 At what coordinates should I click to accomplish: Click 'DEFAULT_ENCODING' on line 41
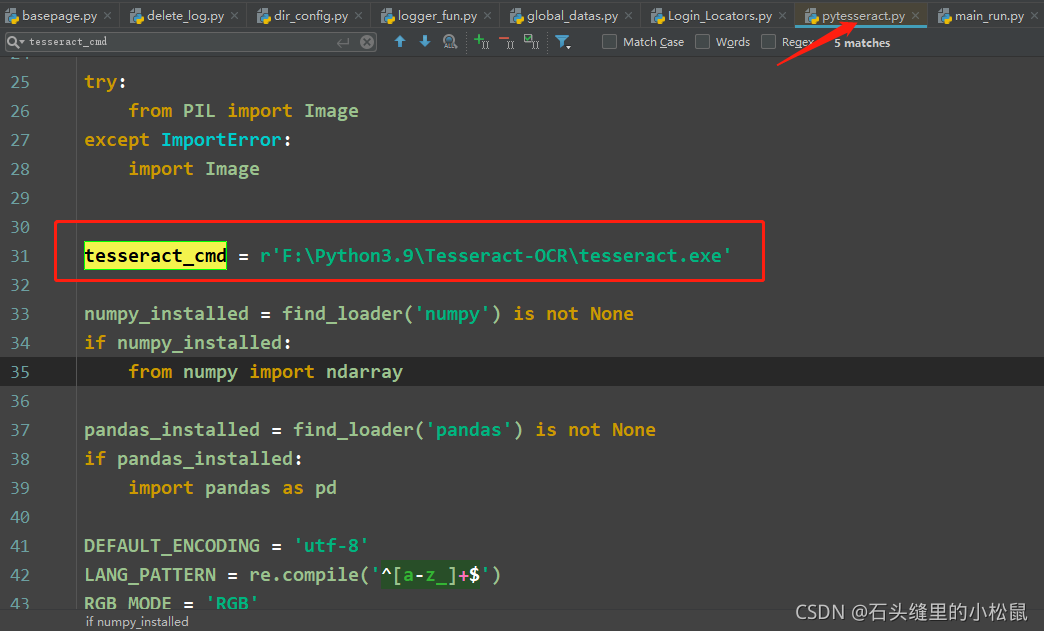tap(172, 546)
